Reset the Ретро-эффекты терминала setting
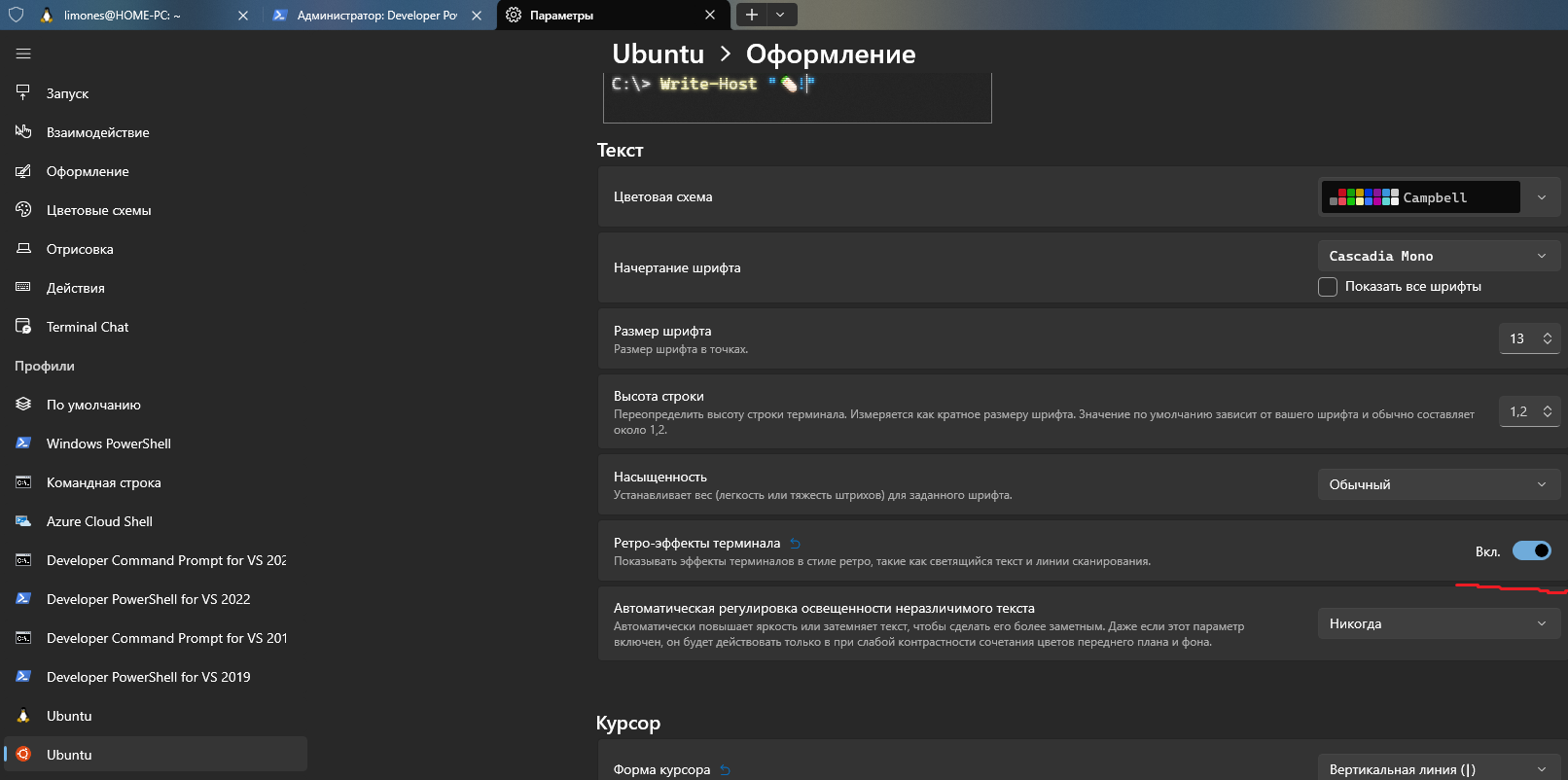This screenshot has height=780, width=1568. (x=795, y=544)
